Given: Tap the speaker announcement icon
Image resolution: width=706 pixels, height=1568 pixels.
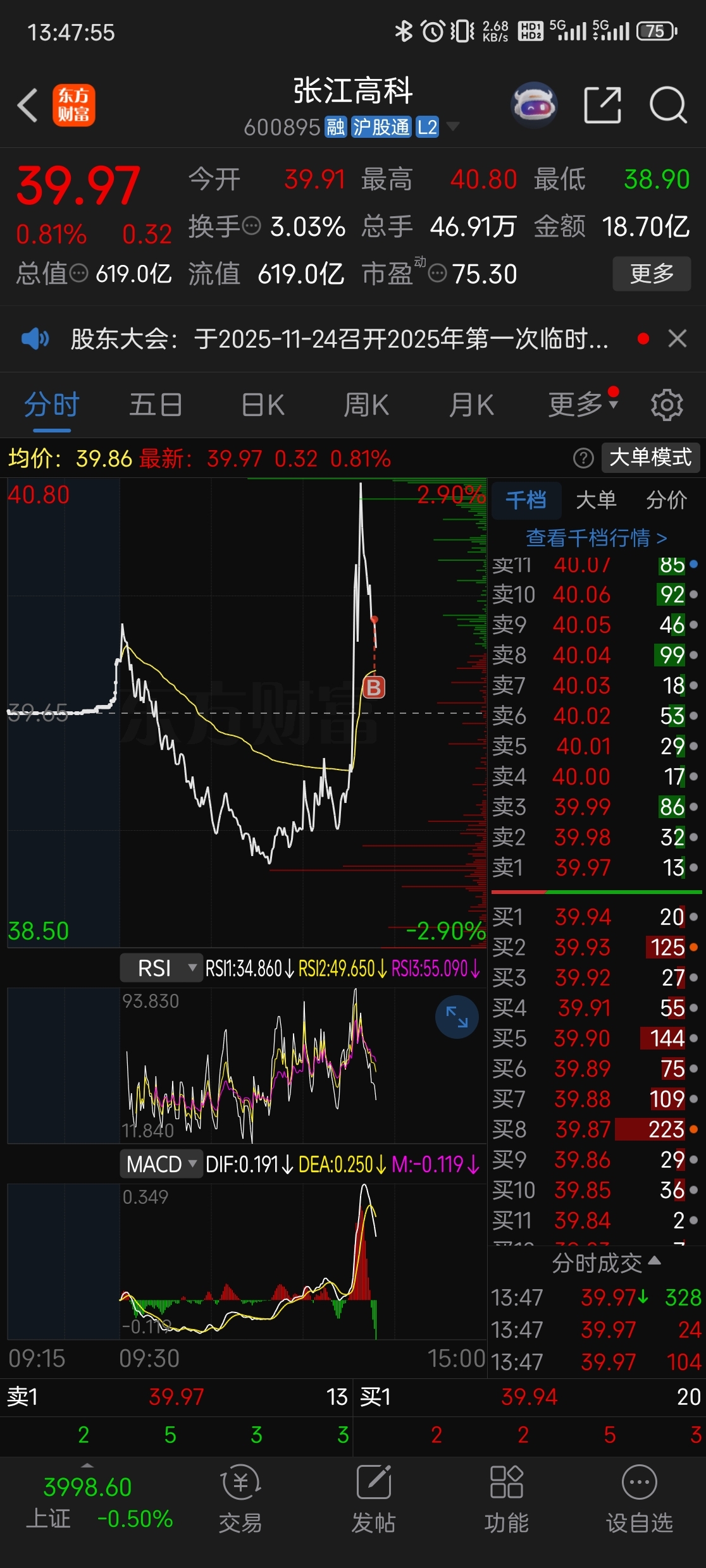Looking at the screenshot, I should tap(35, 339).
